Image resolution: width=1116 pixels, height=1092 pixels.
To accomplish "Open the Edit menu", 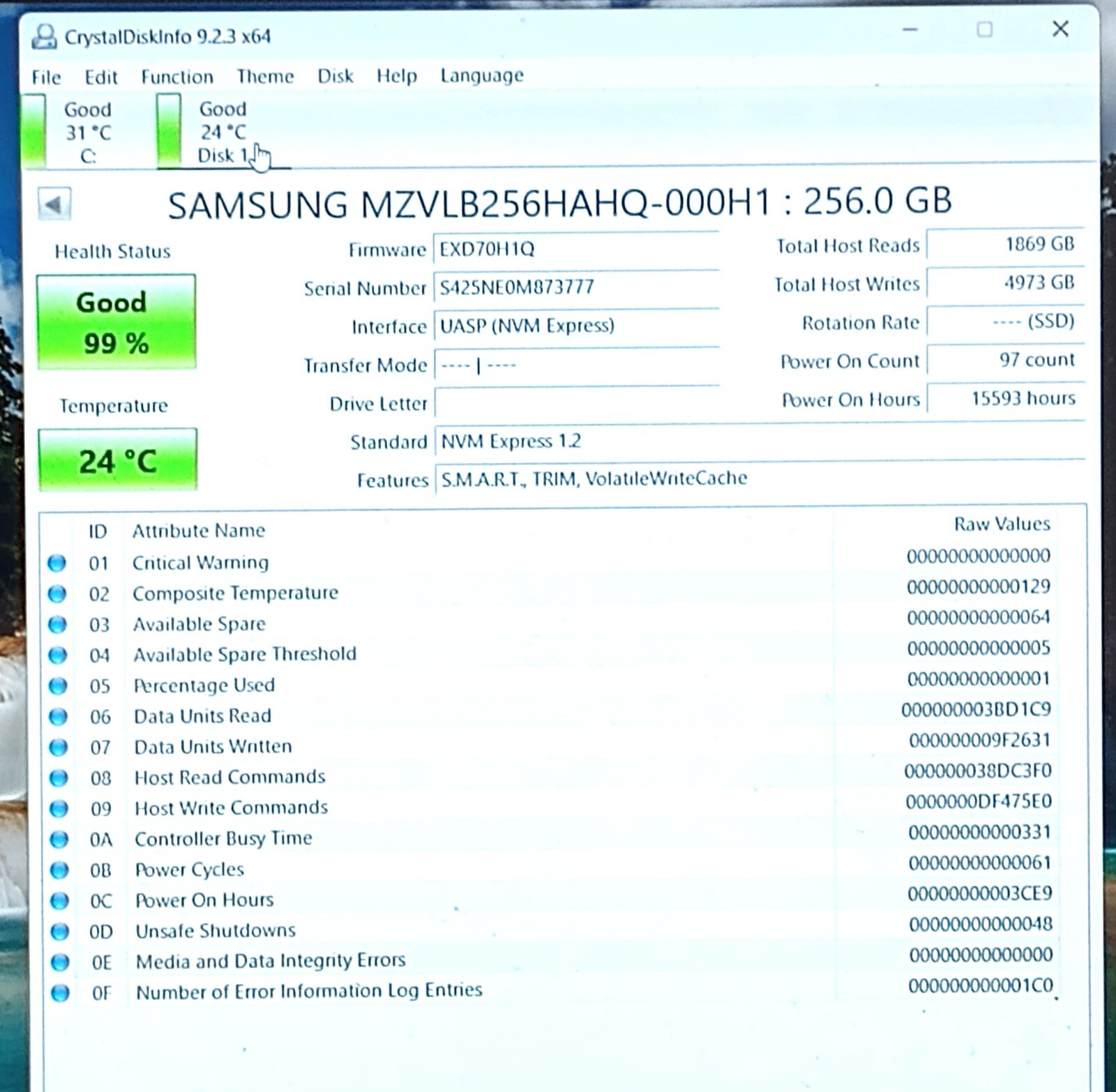I will (x=101, y=77).
